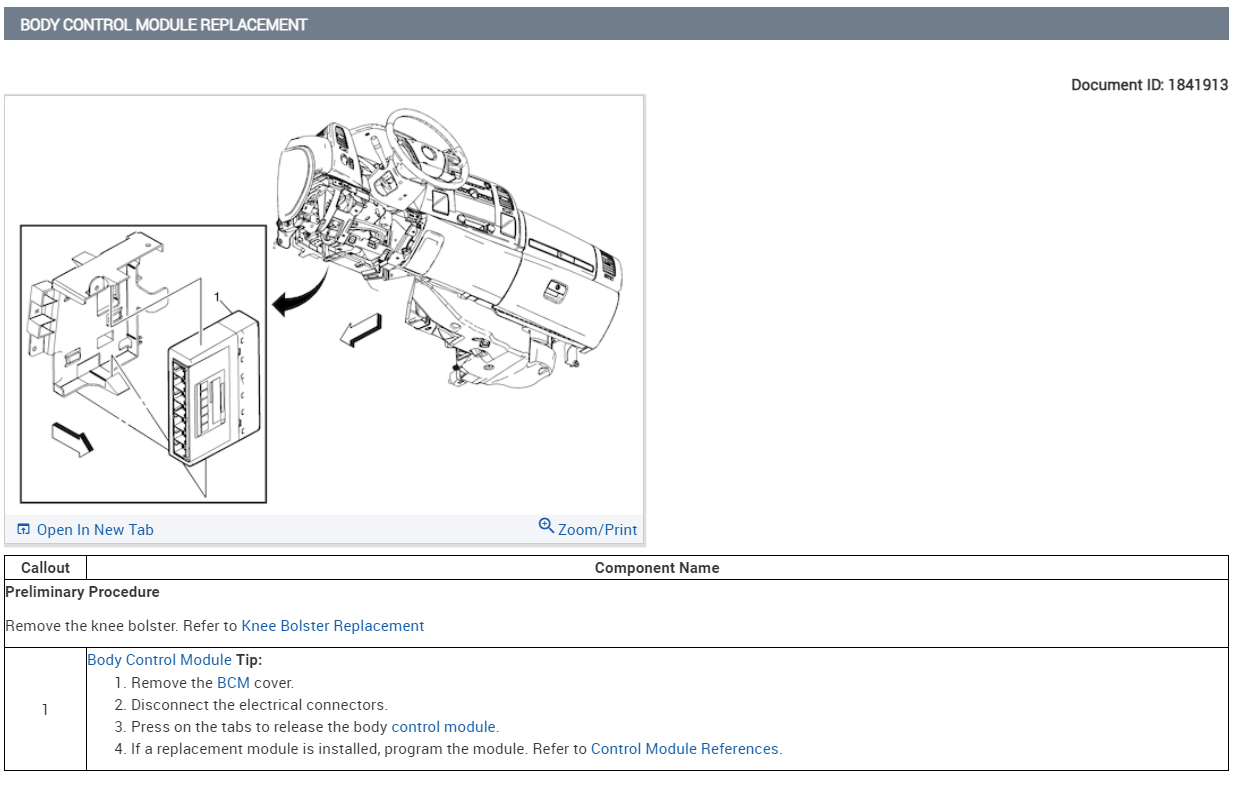This screenshot has width=1245, height=797.
Task: Click the Body Control Module Replacement header
Action: [164, 24]
